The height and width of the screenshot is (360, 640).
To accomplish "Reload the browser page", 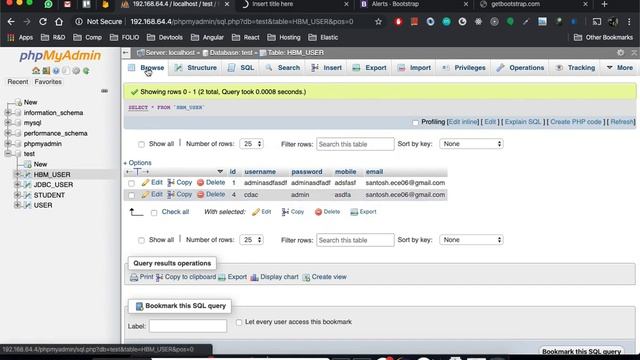I will [x=43, y=22].
